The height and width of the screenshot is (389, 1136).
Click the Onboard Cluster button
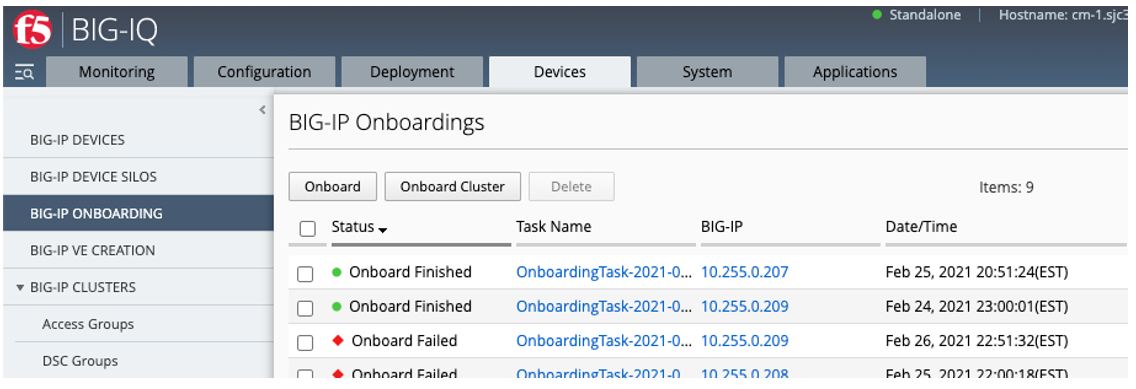(x=453, y=186)
